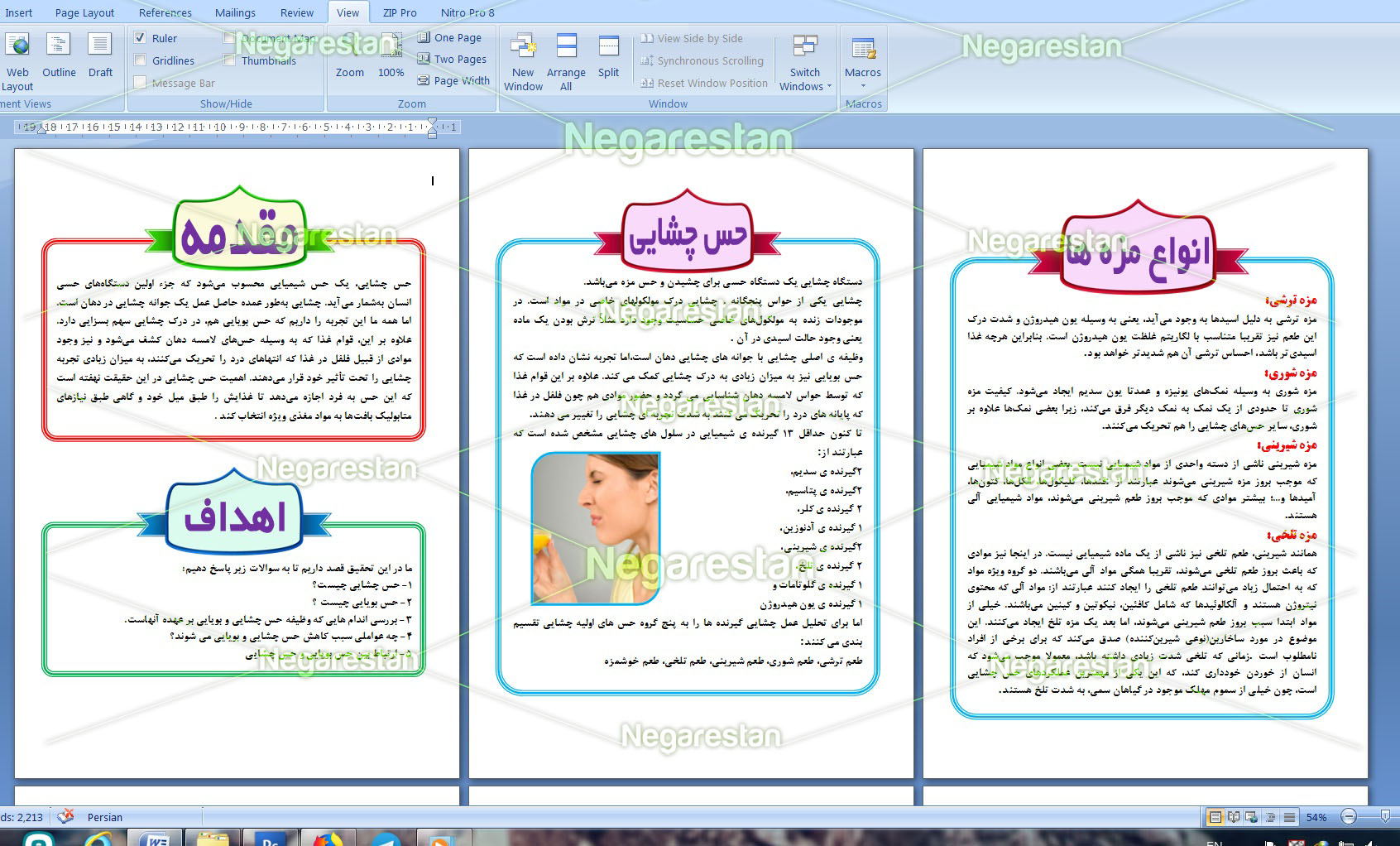Open Persian language selector in status bar
The image size is (1400, 846).
click(105, 817)
